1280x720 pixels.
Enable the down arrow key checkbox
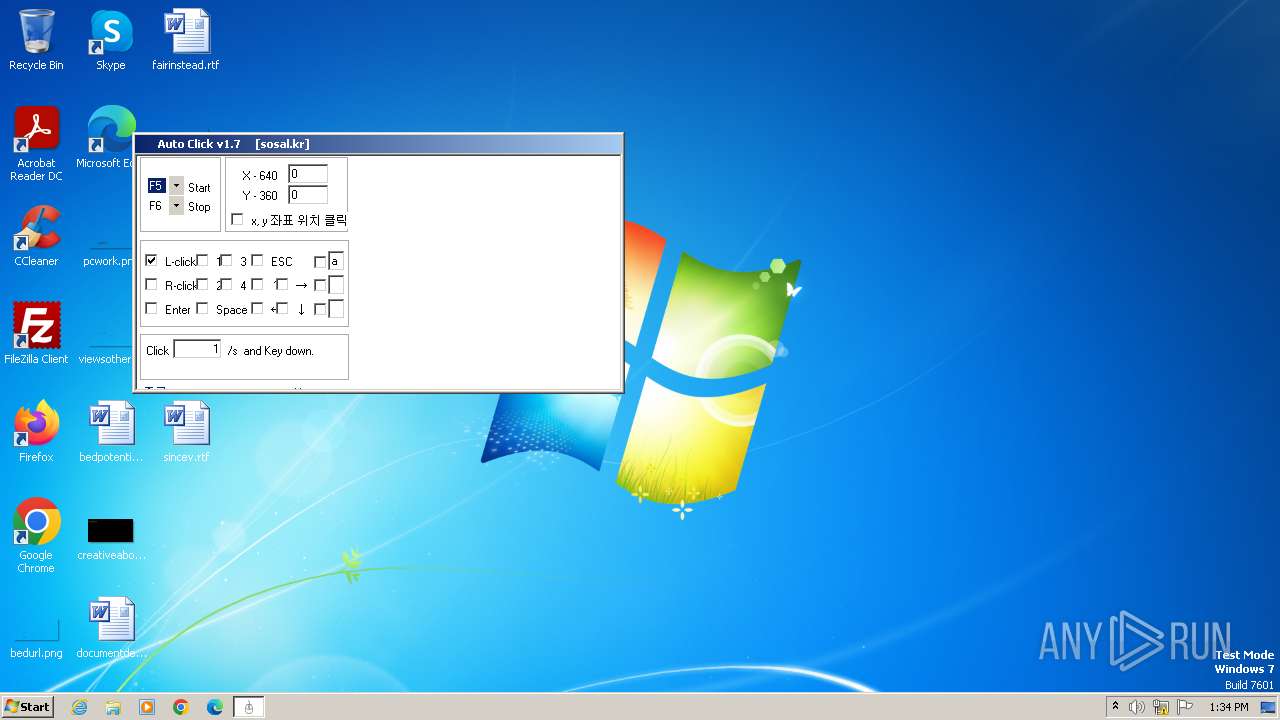tap(282, 309)
